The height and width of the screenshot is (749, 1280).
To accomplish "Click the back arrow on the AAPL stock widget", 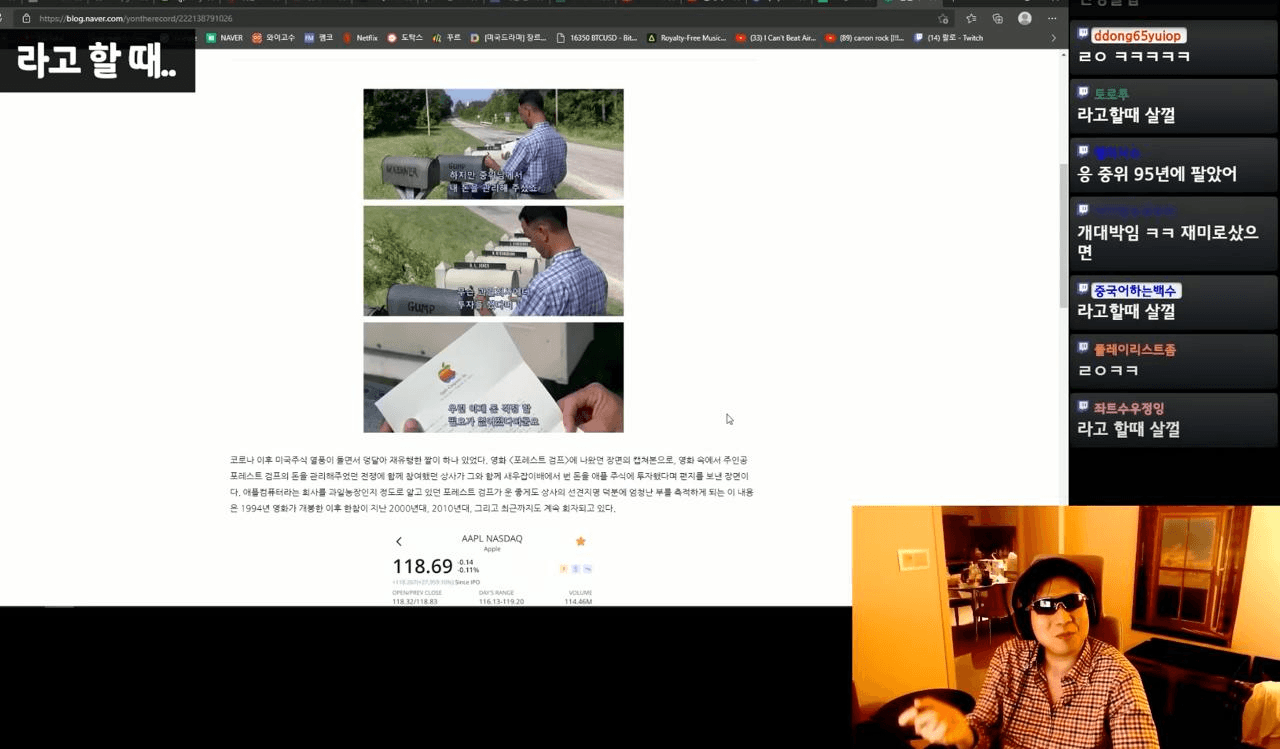I will tap(398, 540).
